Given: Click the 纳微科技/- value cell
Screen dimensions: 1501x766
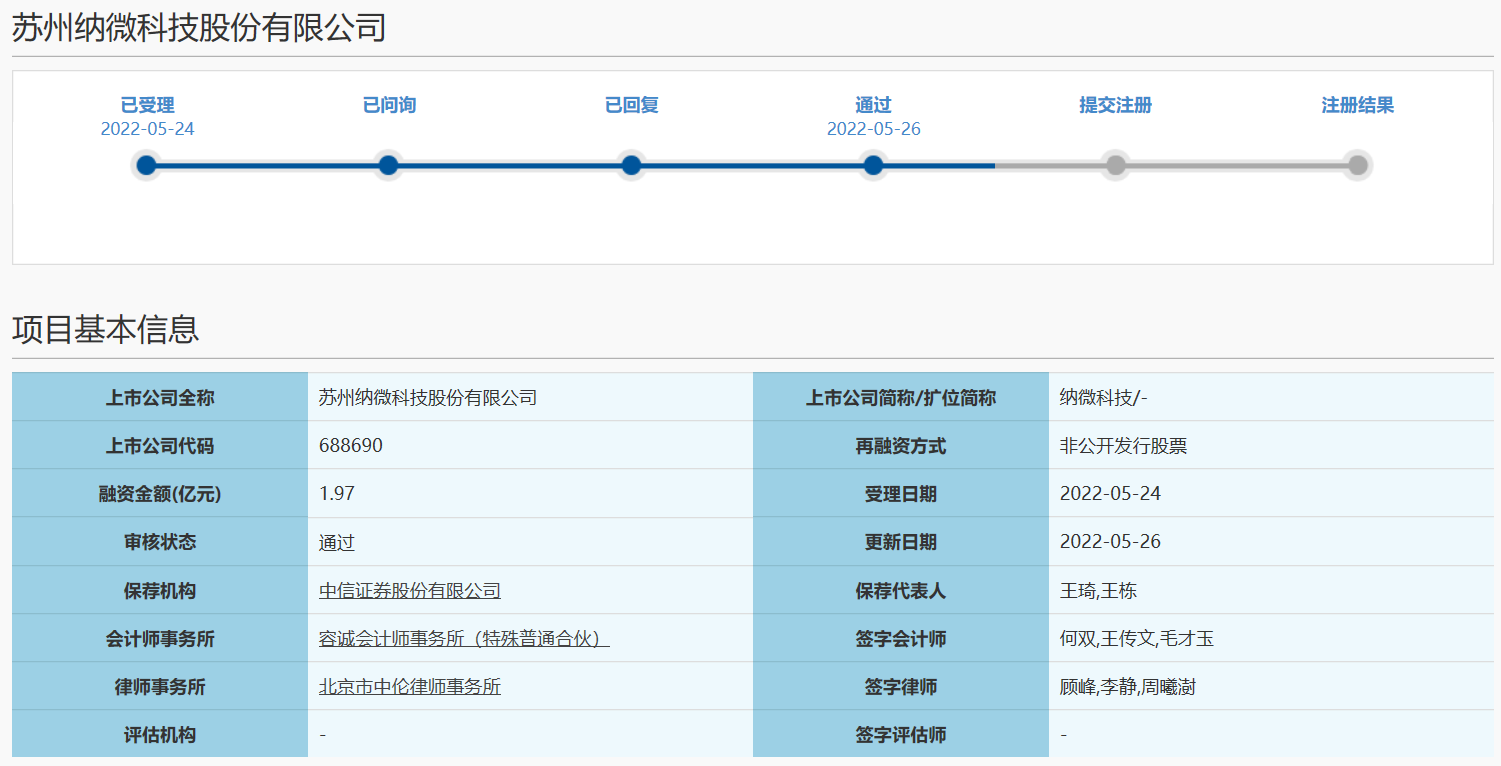Looking at the screenshot, I should tap(1271, 397).
